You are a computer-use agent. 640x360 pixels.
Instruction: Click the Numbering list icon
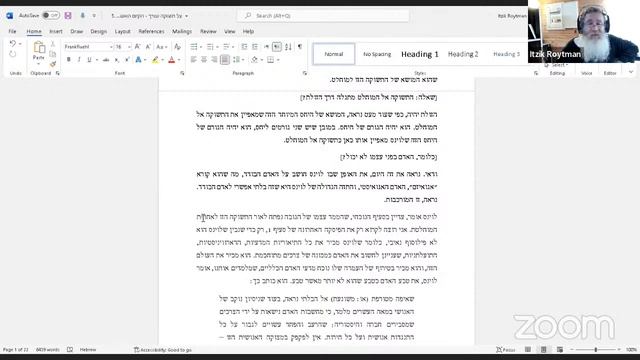tap(210, 47)
